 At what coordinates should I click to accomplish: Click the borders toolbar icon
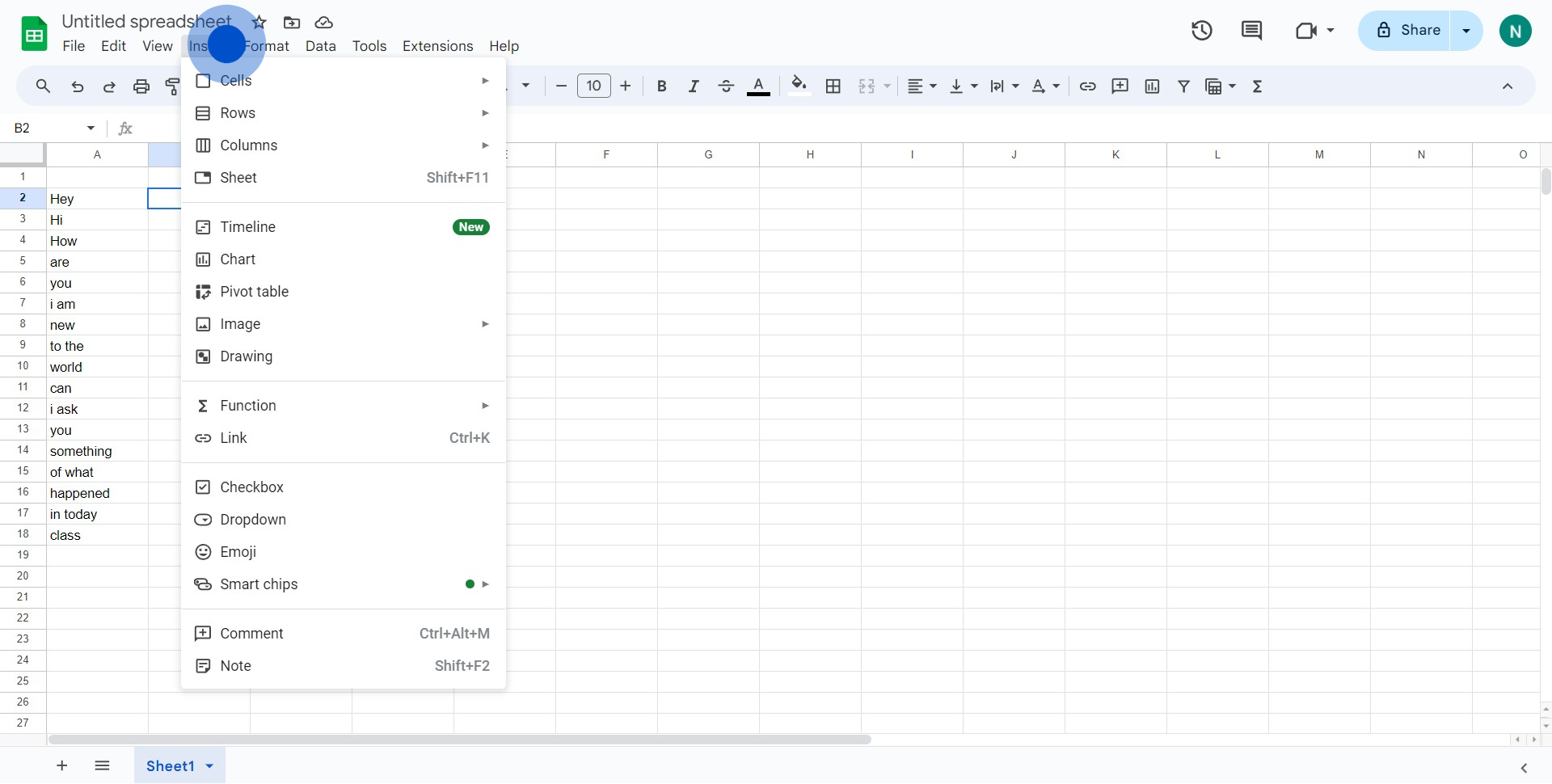pos(833,86)
